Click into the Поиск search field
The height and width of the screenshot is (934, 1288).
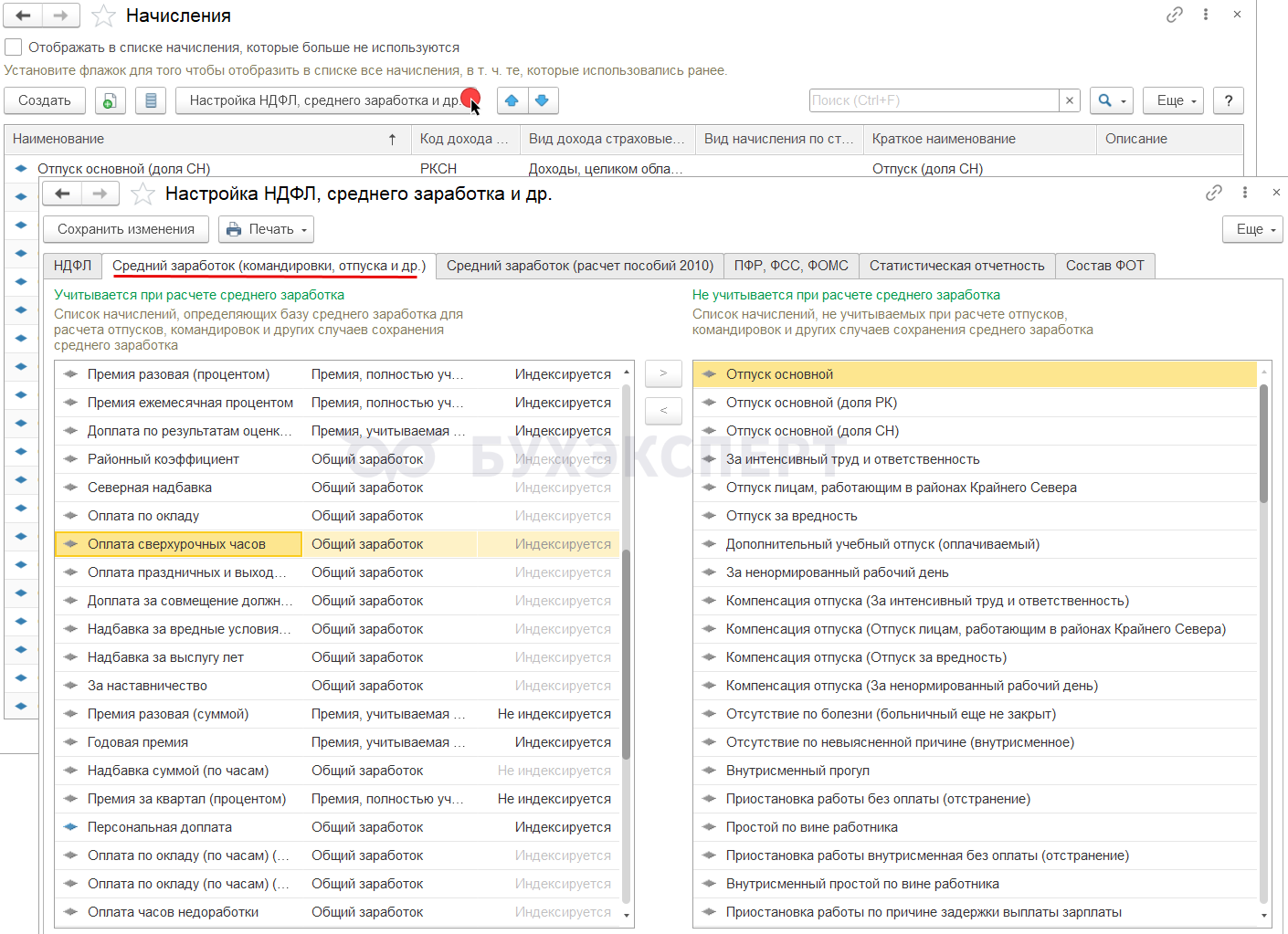click(x=934, y=100)
